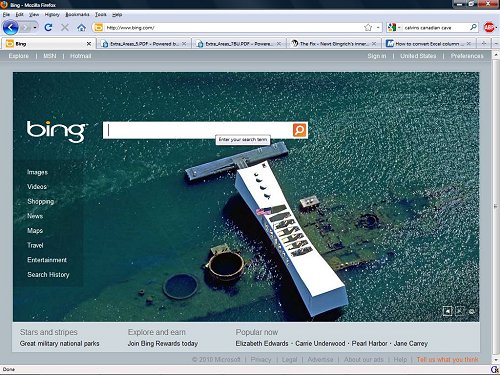Close 'How to convert Excel column' tab
Screen dimensions: 500x375
469,44
